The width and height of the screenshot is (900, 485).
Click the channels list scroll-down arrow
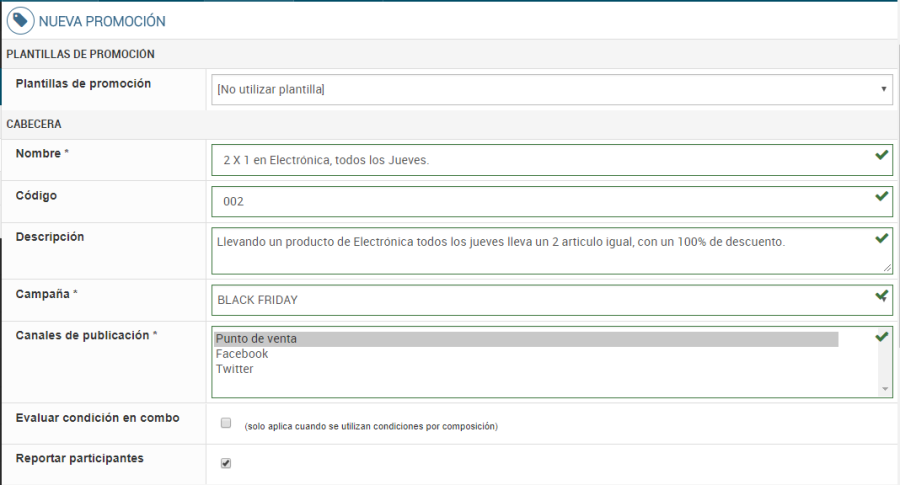click(884, 389)
